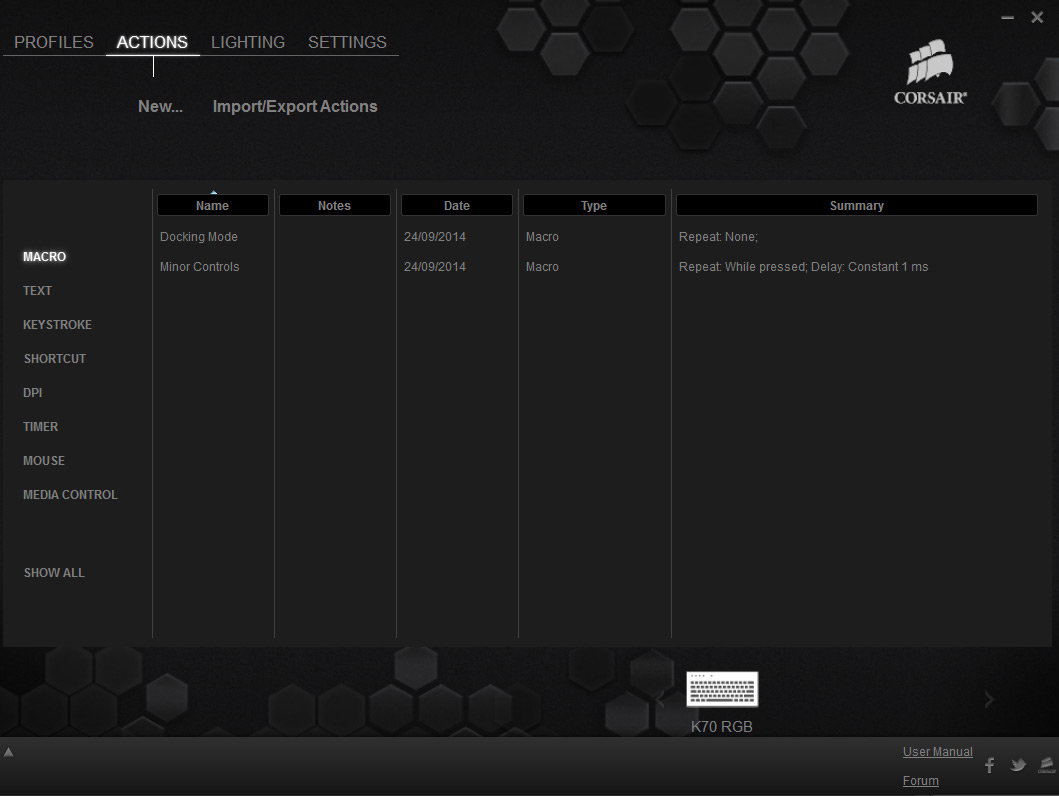This screenshot has height=796, width=1059.
Task: Open the Facebook icon link
Action: click(989, 765)
